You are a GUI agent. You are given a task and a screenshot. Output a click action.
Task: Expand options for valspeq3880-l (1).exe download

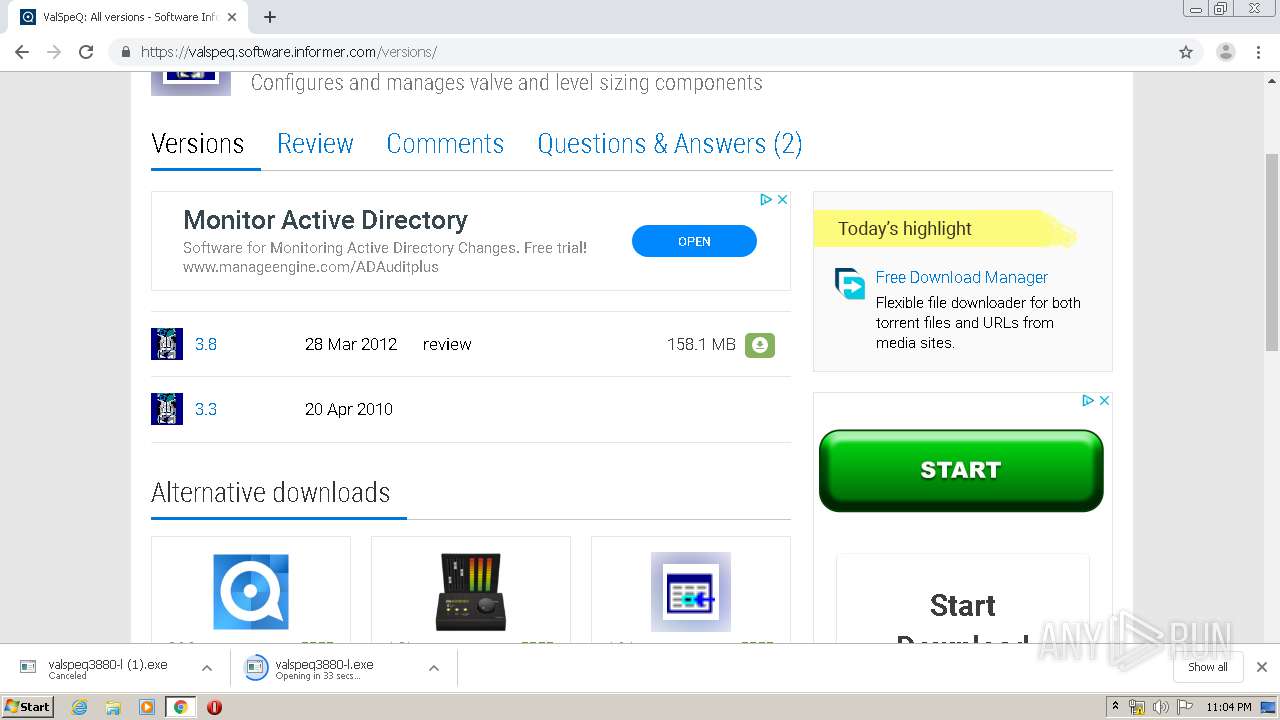point(207,668)
